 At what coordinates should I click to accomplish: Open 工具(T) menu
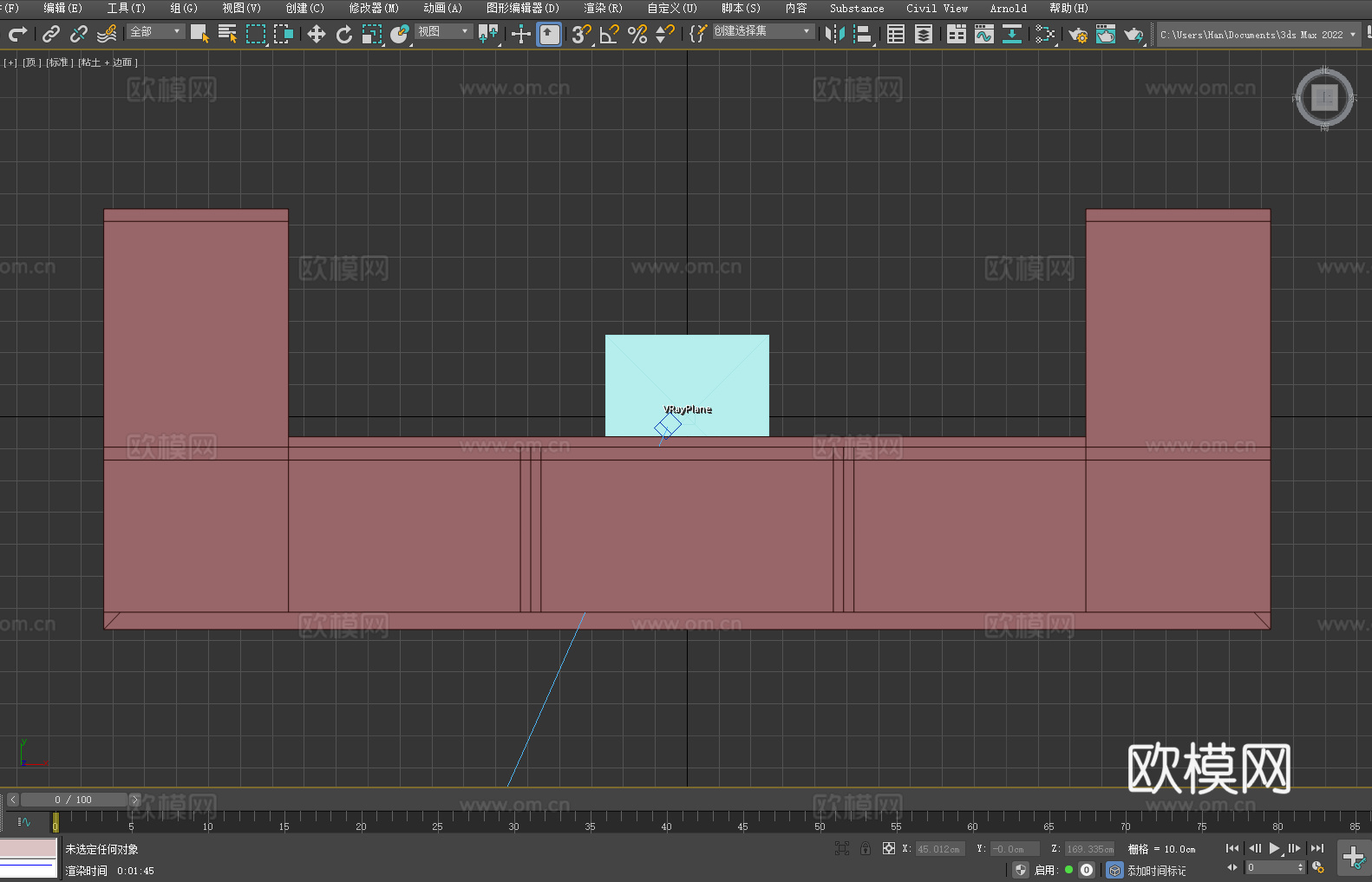(126, 8)
